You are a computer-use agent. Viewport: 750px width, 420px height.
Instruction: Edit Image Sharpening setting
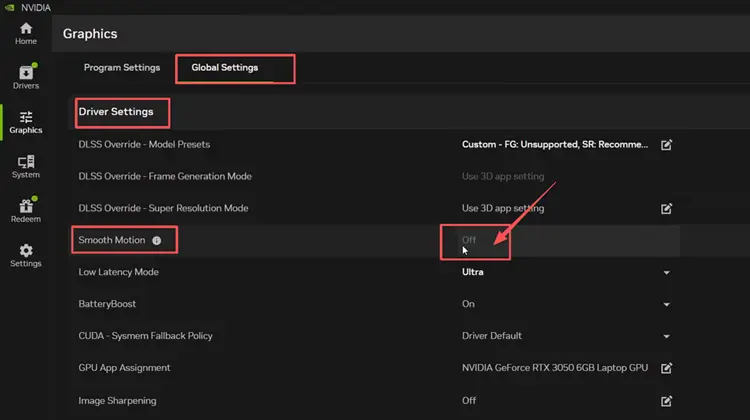666,401
